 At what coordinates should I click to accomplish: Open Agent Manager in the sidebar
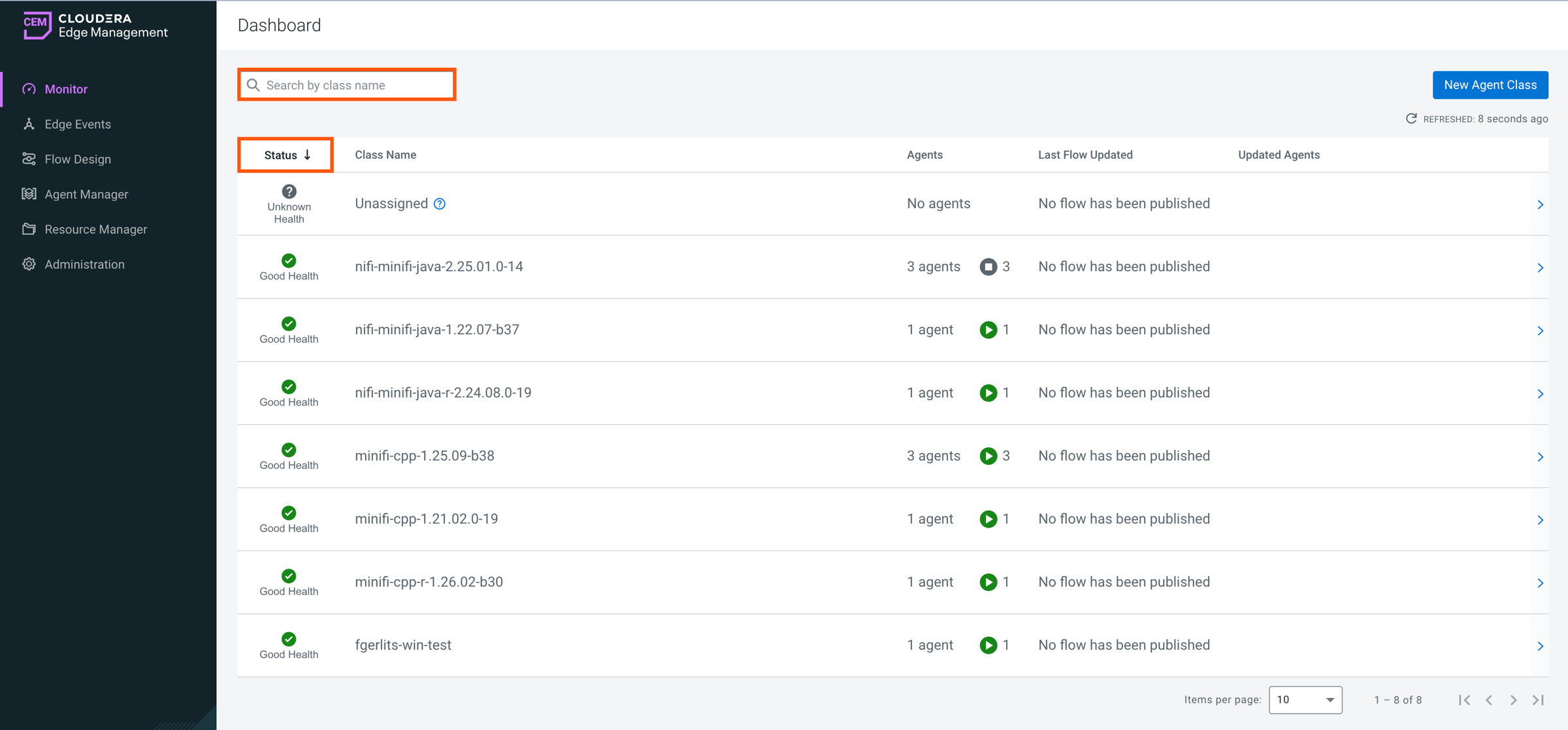pos(86,194)
